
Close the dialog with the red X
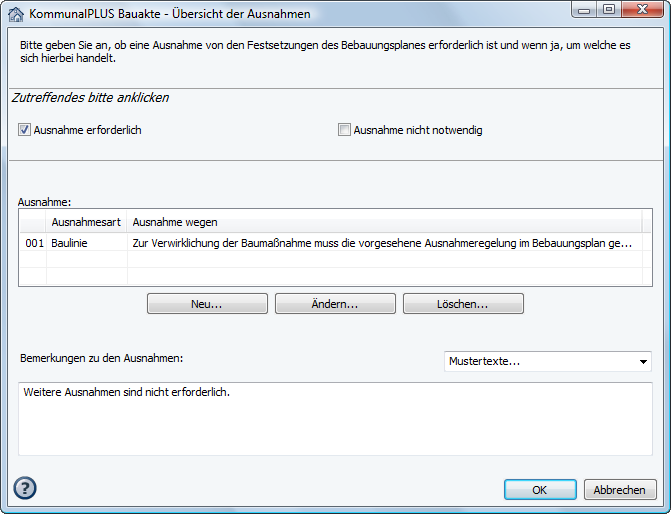pyautogui.click(x=642, y=9)
